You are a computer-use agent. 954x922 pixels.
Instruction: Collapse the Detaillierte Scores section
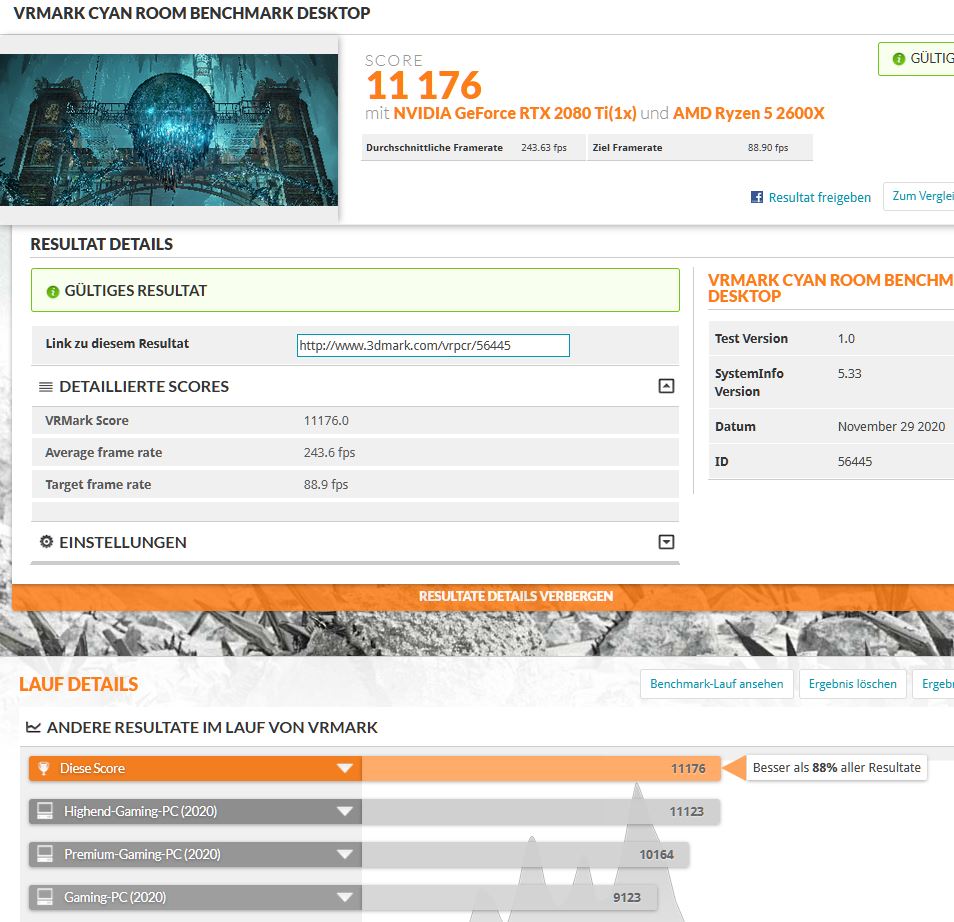(666, 386)
